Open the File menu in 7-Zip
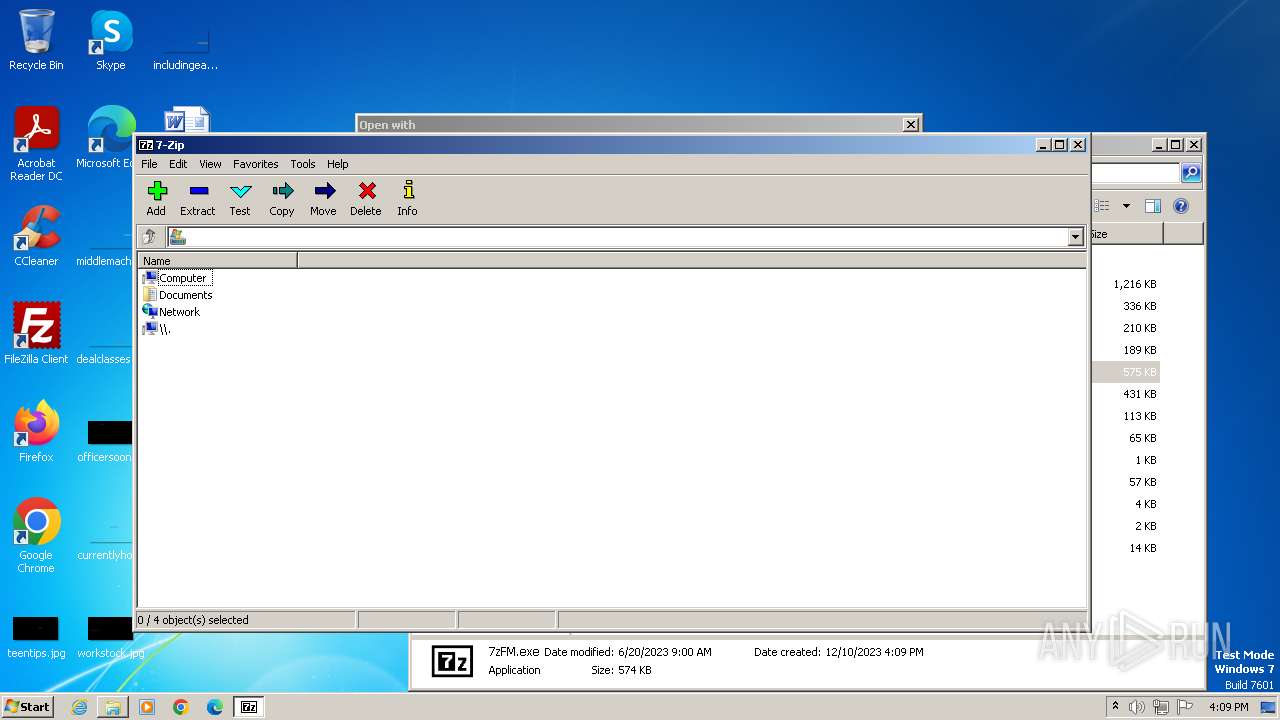 click(149, 164)
